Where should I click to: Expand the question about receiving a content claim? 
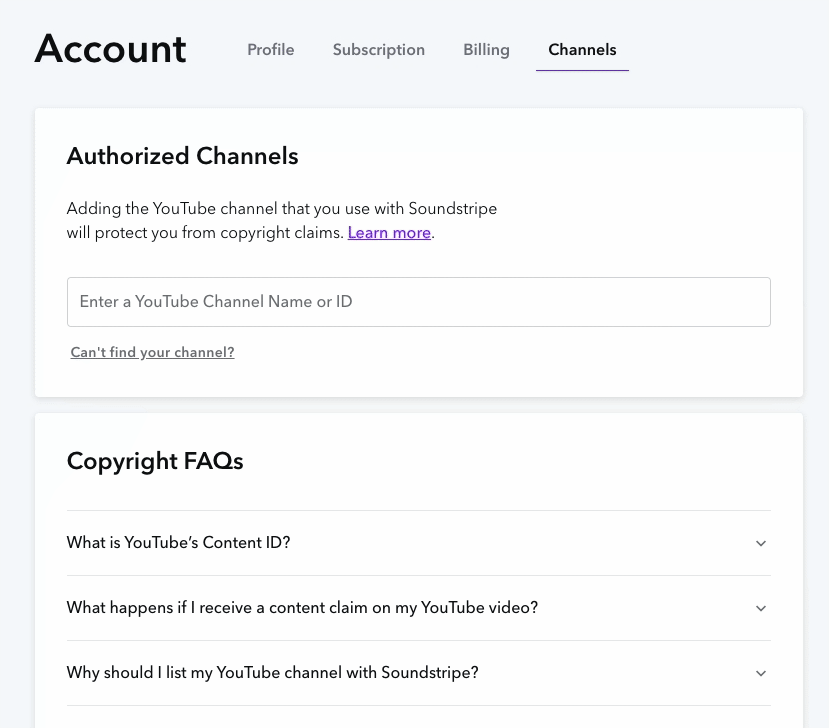click(302, 608)
